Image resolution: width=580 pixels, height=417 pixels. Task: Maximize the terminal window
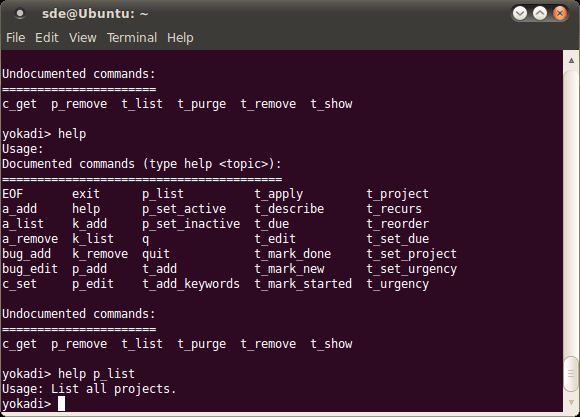[540, 14]
